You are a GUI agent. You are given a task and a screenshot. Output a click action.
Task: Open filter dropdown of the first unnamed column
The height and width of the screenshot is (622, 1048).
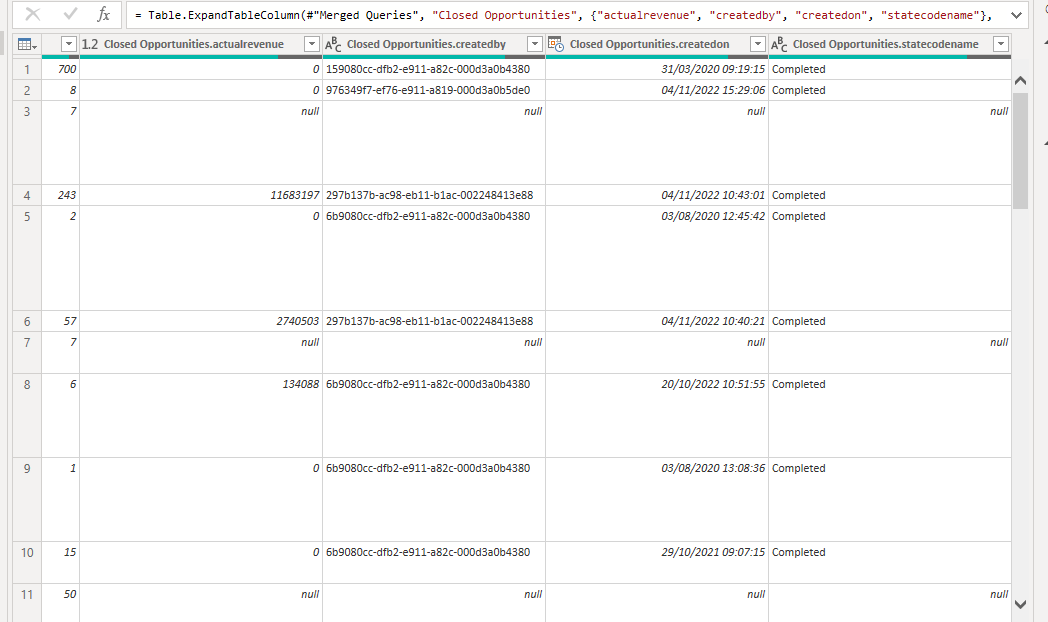(x=68, y=44)
